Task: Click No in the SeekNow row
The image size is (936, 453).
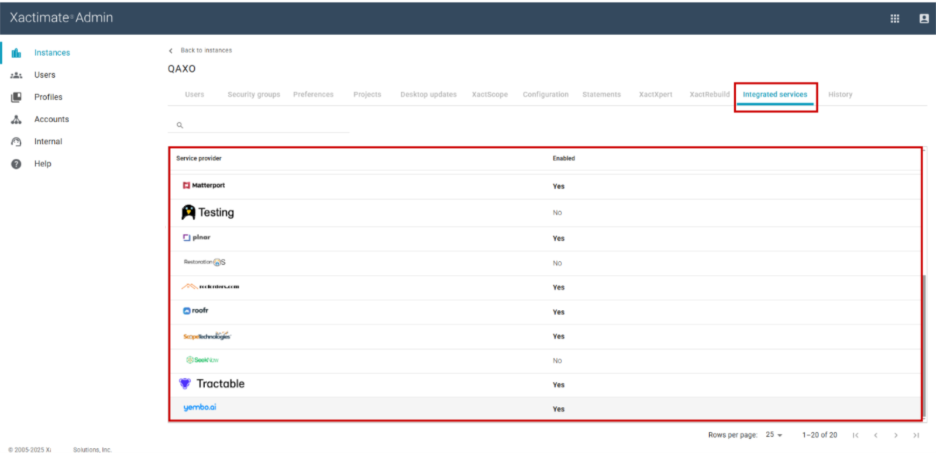Action: tap(557, 361)
